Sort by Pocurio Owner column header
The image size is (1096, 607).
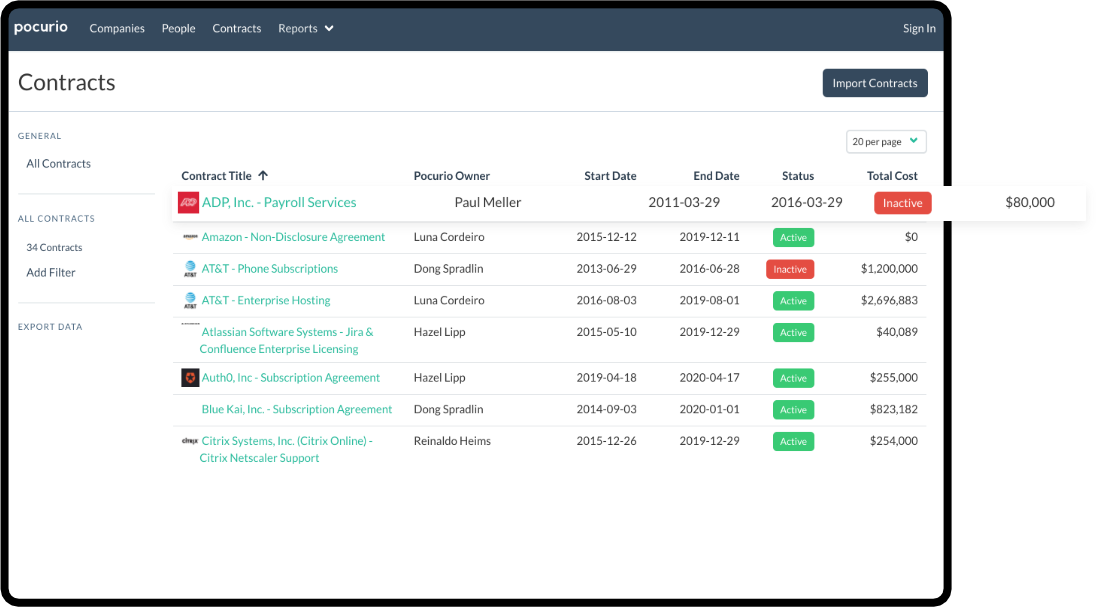pos(452,176)
